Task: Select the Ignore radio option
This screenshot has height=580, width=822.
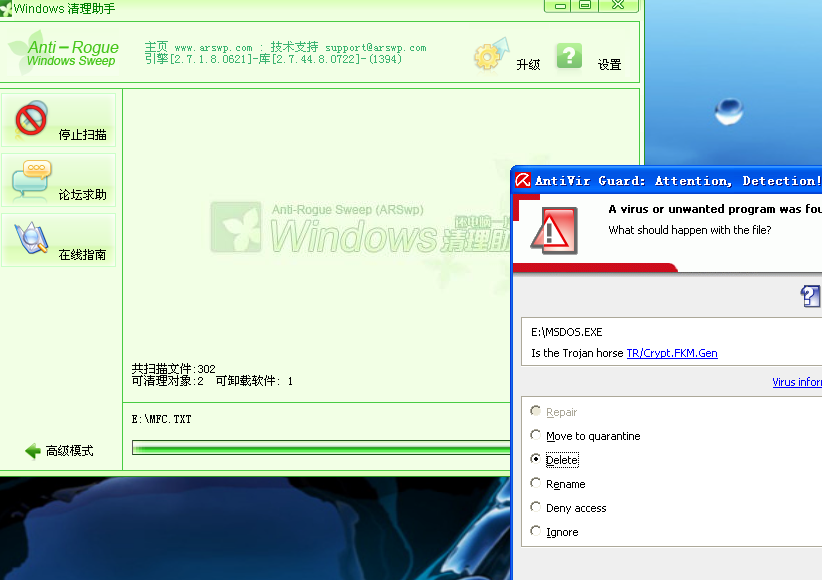Action: tap(535, 531)
